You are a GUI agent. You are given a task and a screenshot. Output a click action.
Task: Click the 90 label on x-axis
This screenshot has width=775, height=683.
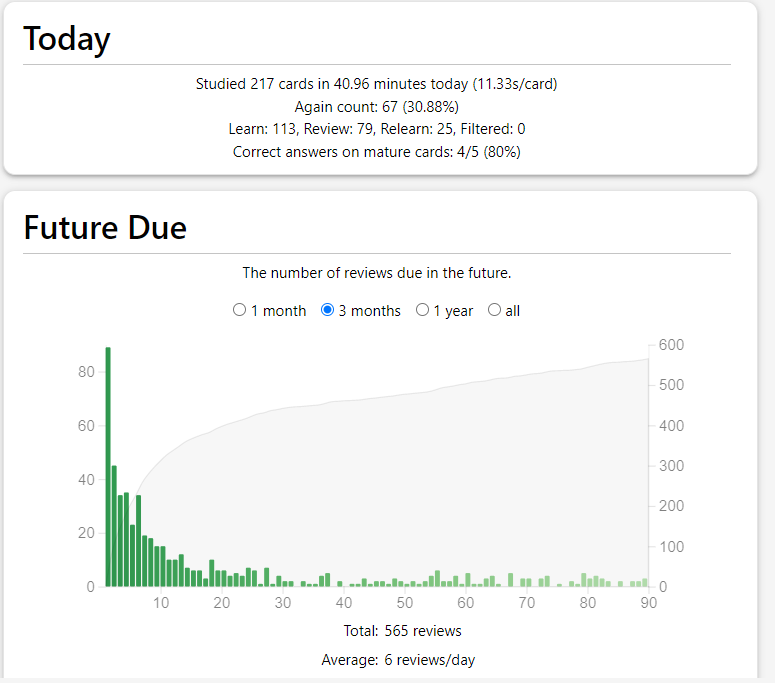coord(649,603)
